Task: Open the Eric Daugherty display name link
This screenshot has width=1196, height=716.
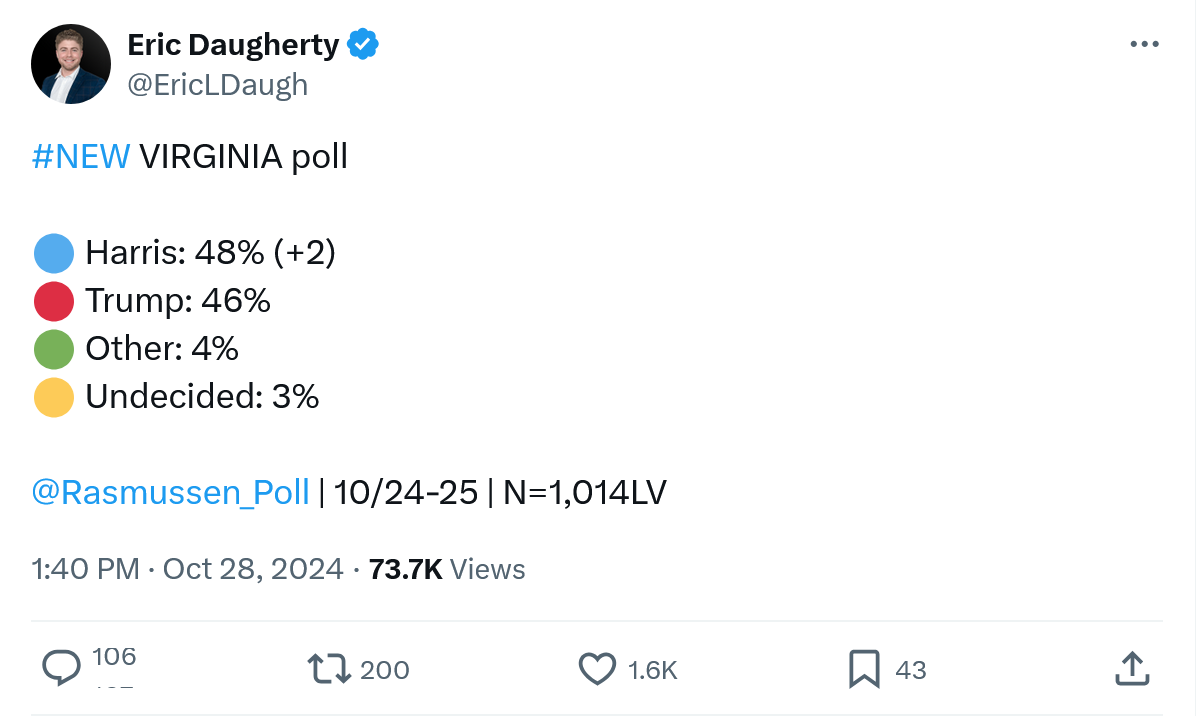Action: coord(233,45)
